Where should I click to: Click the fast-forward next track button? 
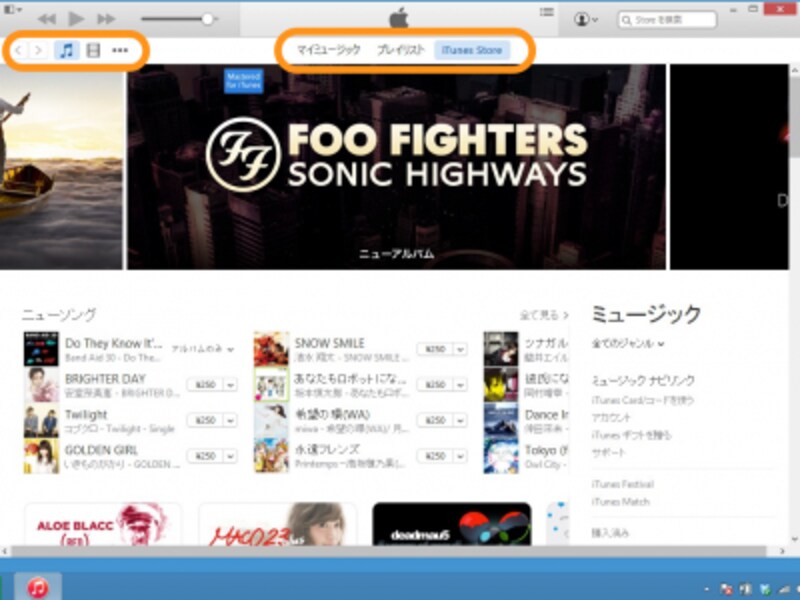tap(106, 19)
